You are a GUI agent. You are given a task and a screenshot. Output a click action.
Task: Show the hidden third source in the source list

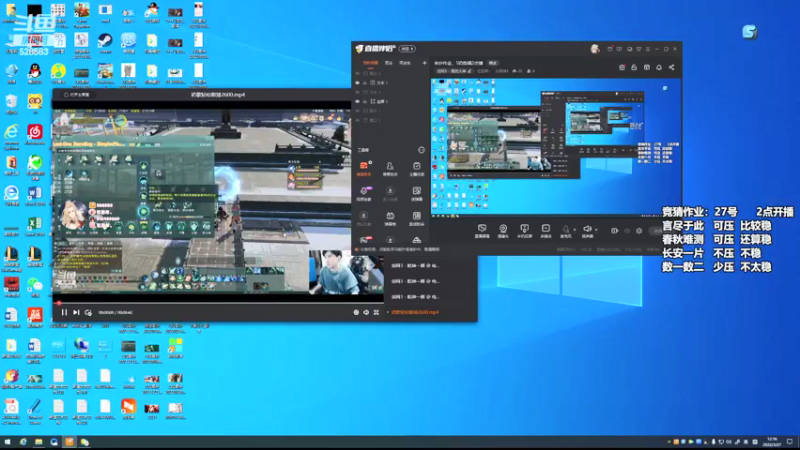tap(358, 92)
